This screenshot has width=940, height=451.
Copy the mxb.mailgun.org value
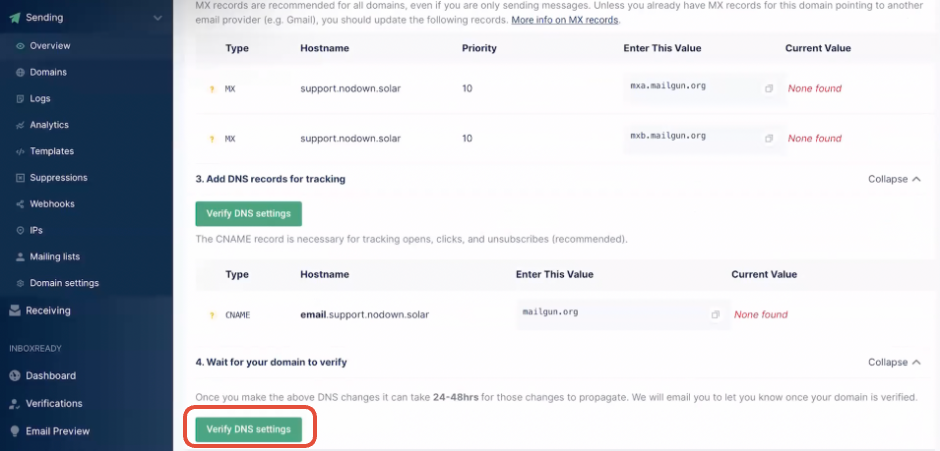[769, 138]
